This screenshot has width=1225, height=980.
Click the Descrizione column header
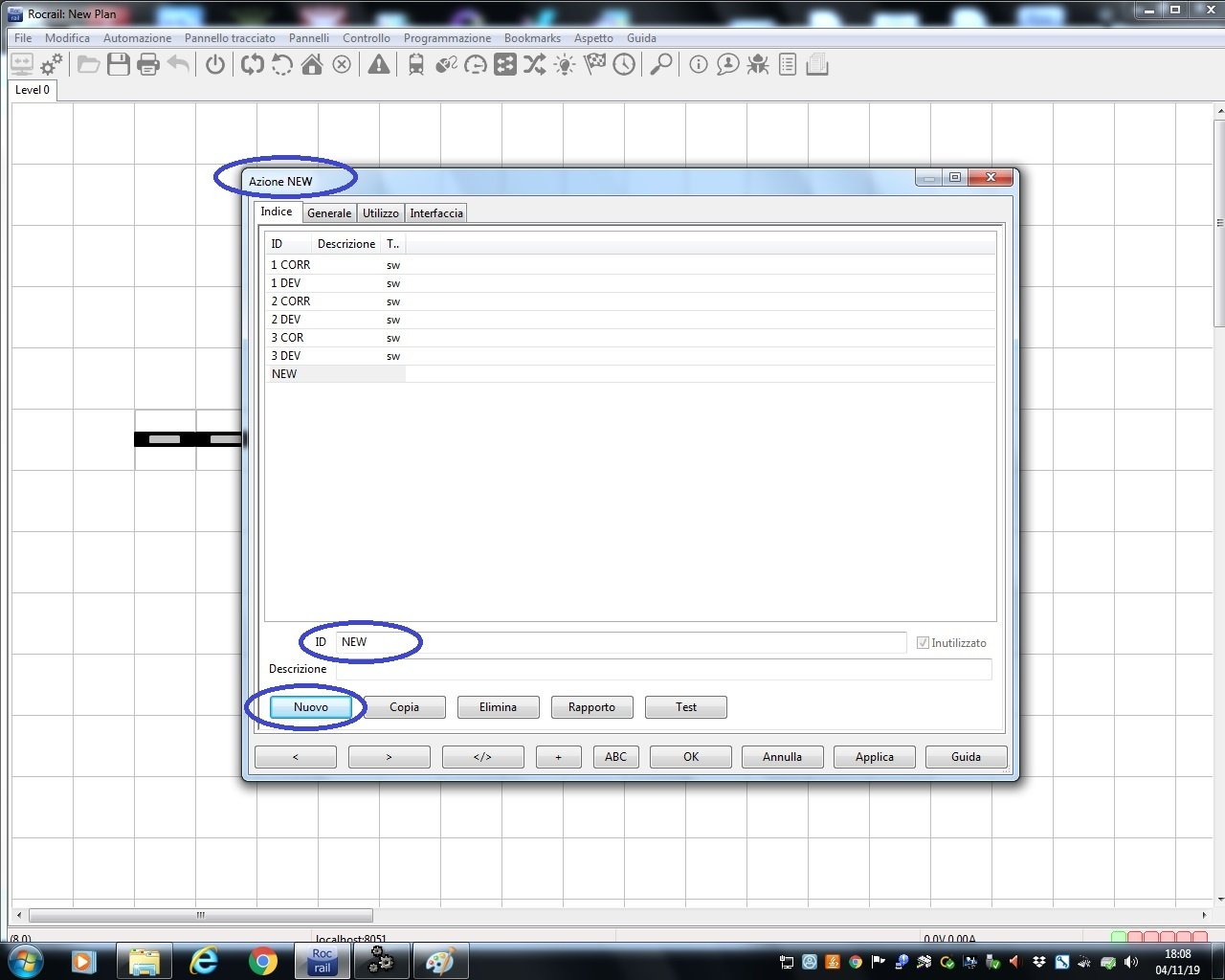pyautogui.click(x=345, y=244)
